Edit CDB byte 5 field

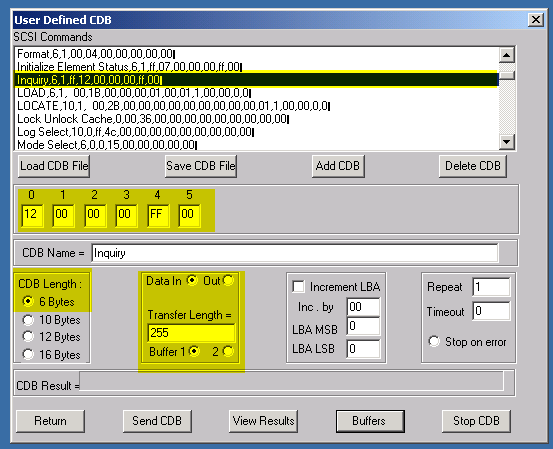pos(189,215)
